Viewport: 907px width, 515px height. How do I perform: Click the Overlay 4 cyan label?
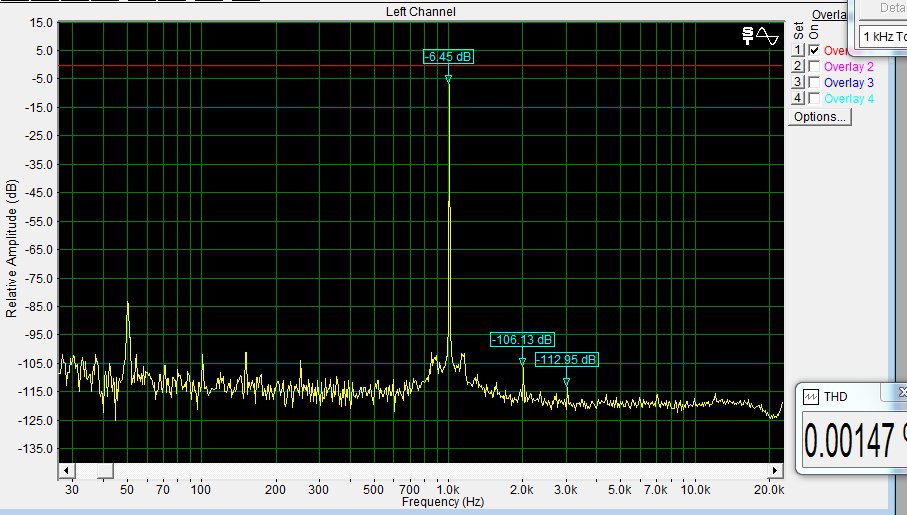(x=849, y=99)
